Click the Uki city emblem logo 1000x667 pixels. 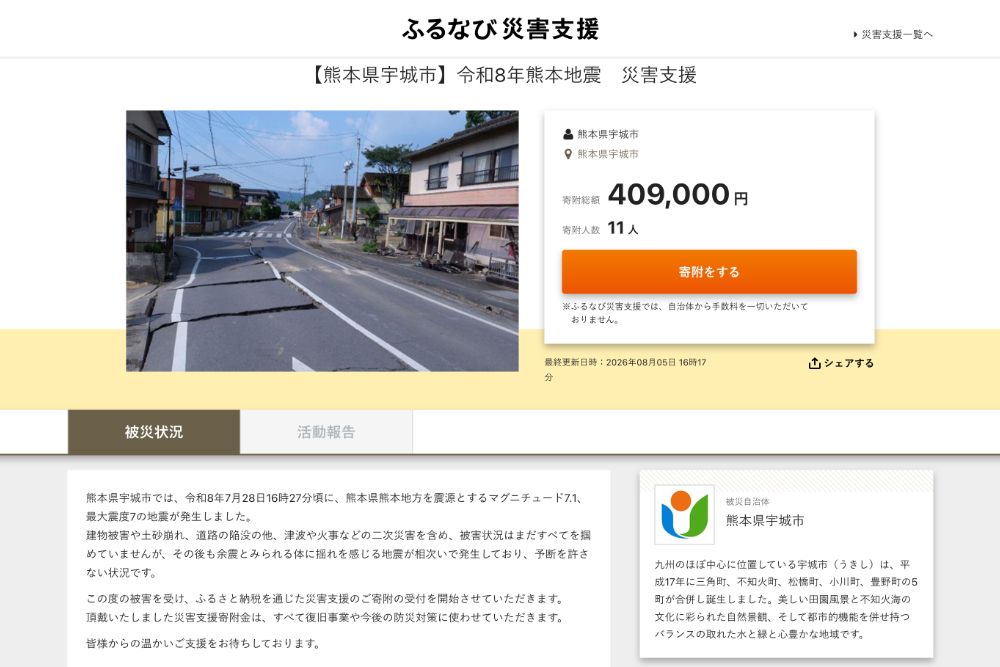click(684, 514)
